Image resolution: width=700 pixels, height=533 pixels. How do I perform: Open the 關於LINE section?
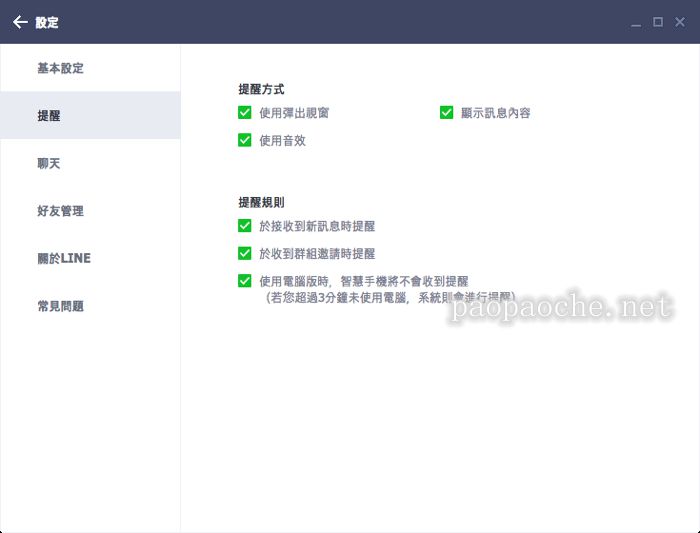[x=90, y=258]
